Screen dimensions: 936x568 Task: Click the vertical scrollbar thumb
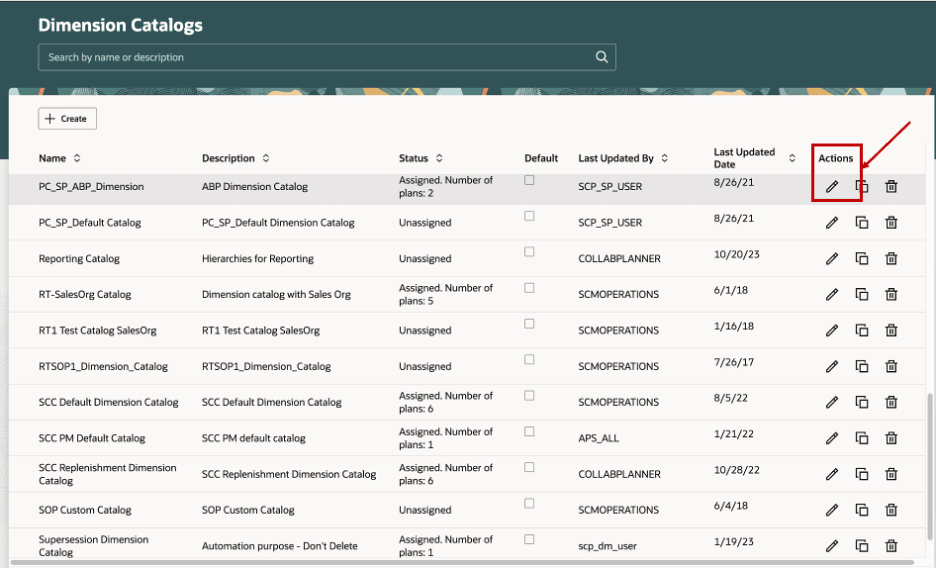[930, 465]
